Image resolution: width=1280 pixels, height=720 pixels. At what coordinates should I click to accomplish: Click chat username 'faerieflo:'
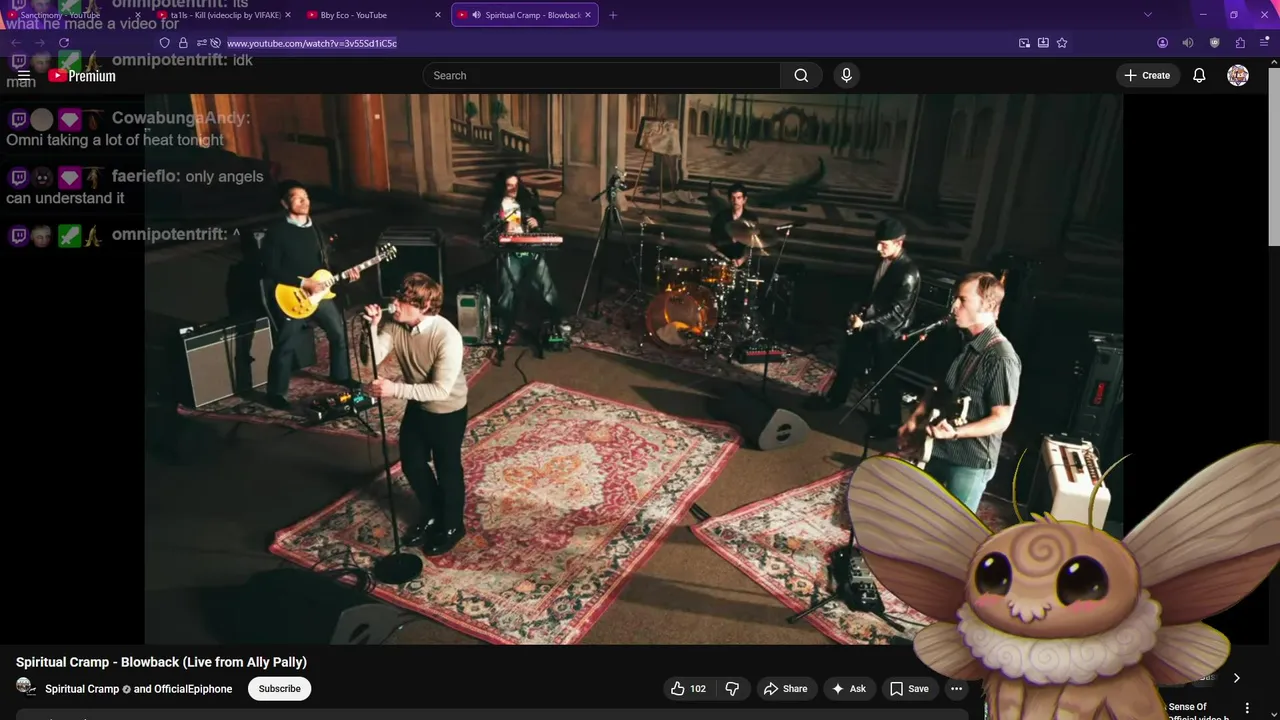(x=146, y=177)
